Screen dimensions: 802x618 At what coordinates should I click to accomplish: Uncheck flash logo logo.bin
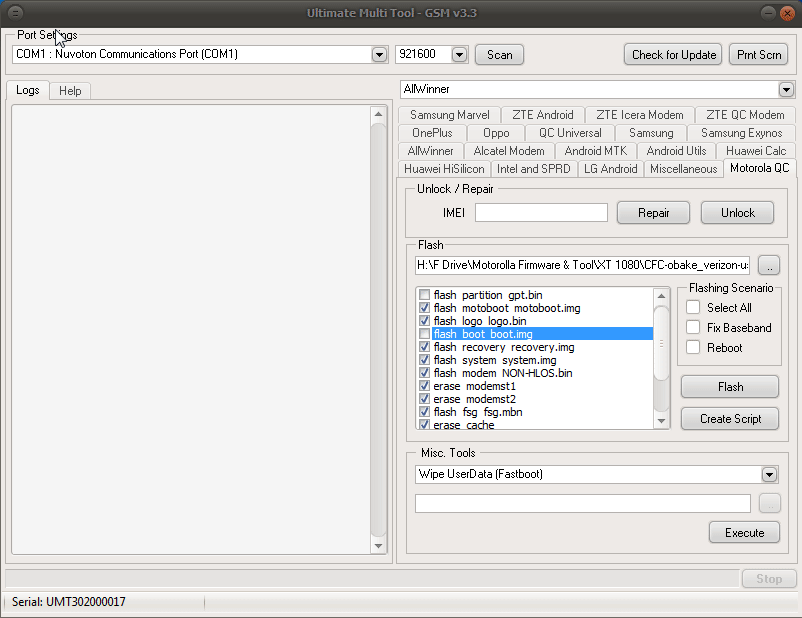point(424,321)
